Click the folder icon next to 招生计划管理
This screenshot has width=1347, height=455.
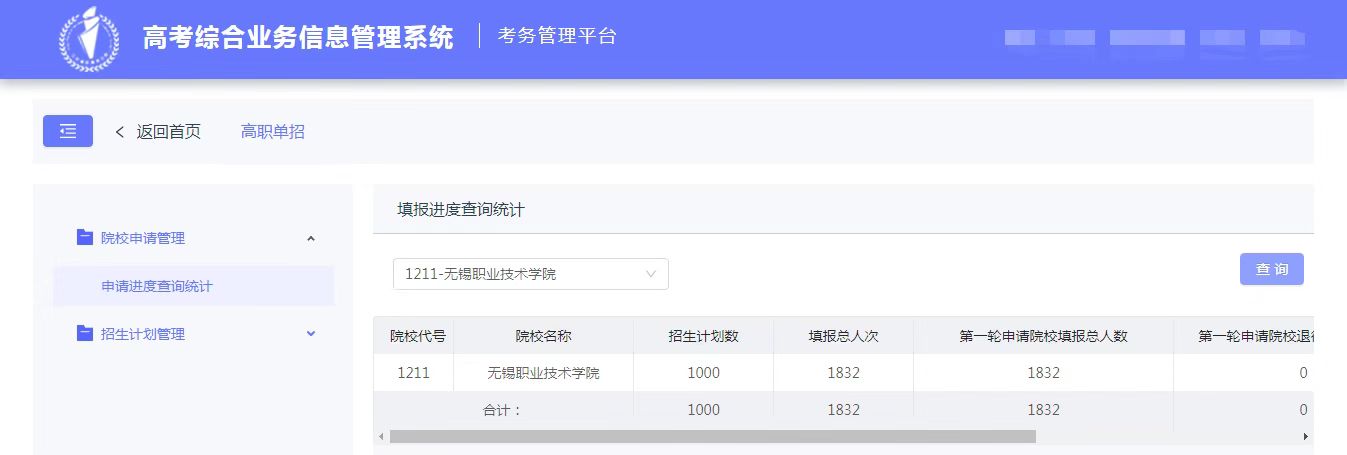(x=85, y=334)
